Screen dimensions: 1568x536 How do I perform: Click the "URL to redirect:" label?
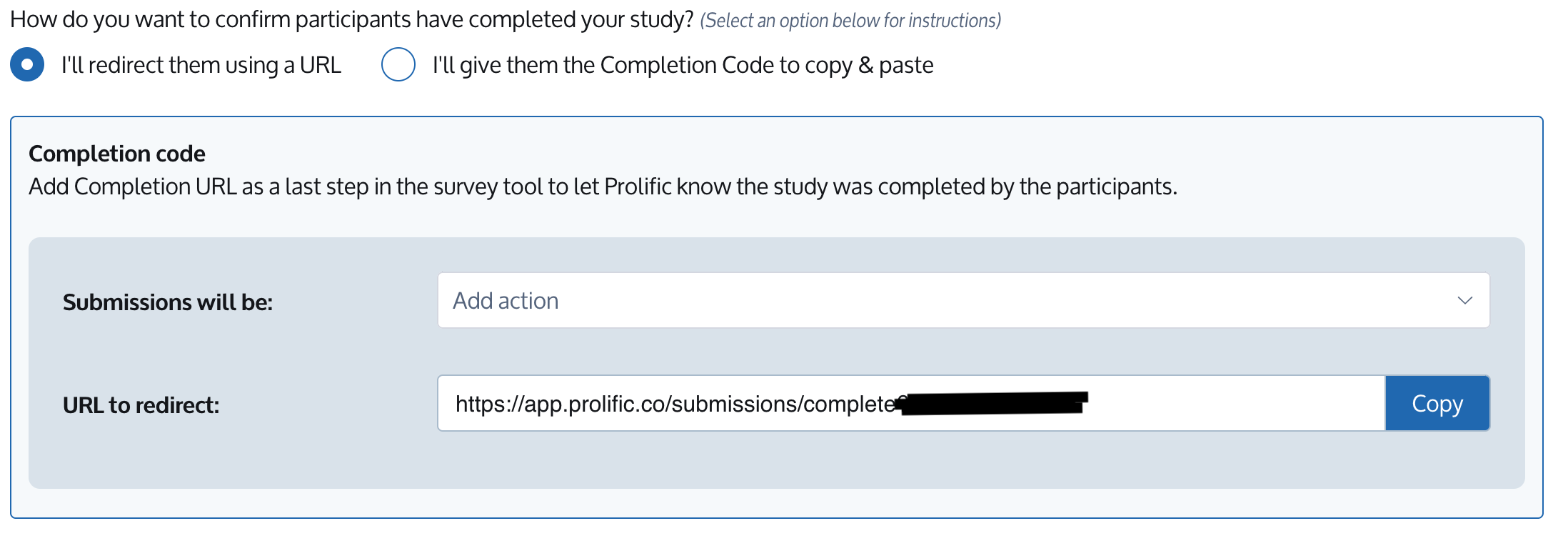[141, 405]
